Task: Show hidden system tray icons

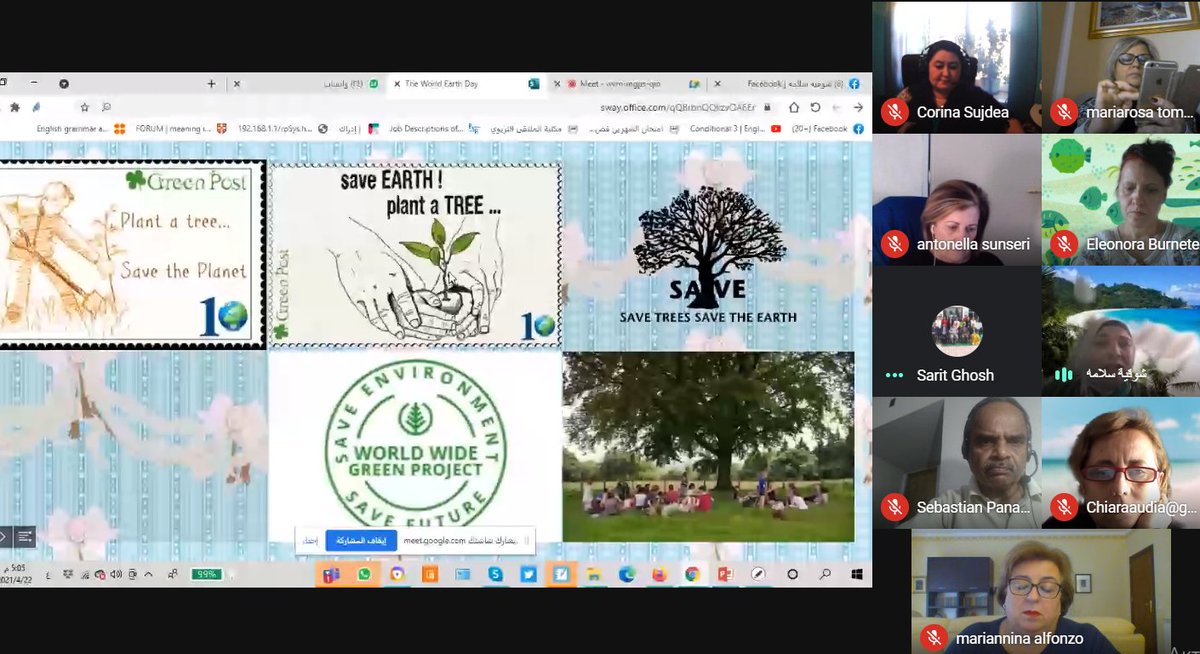Action: pos(149,574)
